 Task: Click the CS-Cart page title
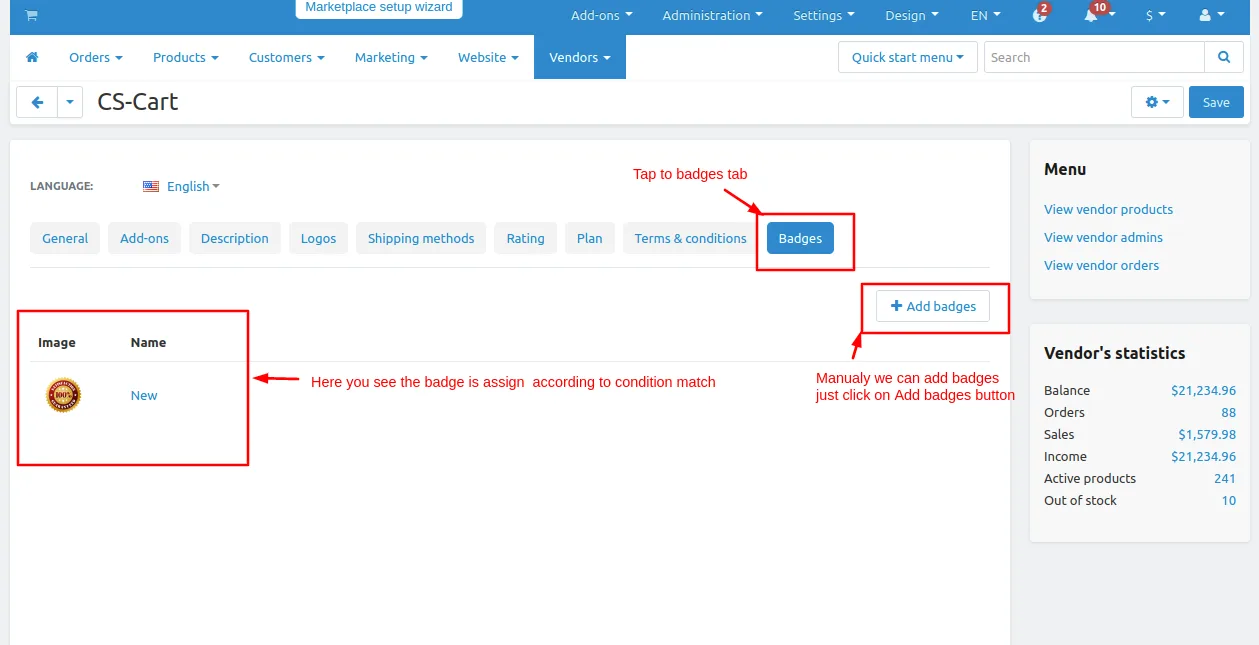pos(138,102)
